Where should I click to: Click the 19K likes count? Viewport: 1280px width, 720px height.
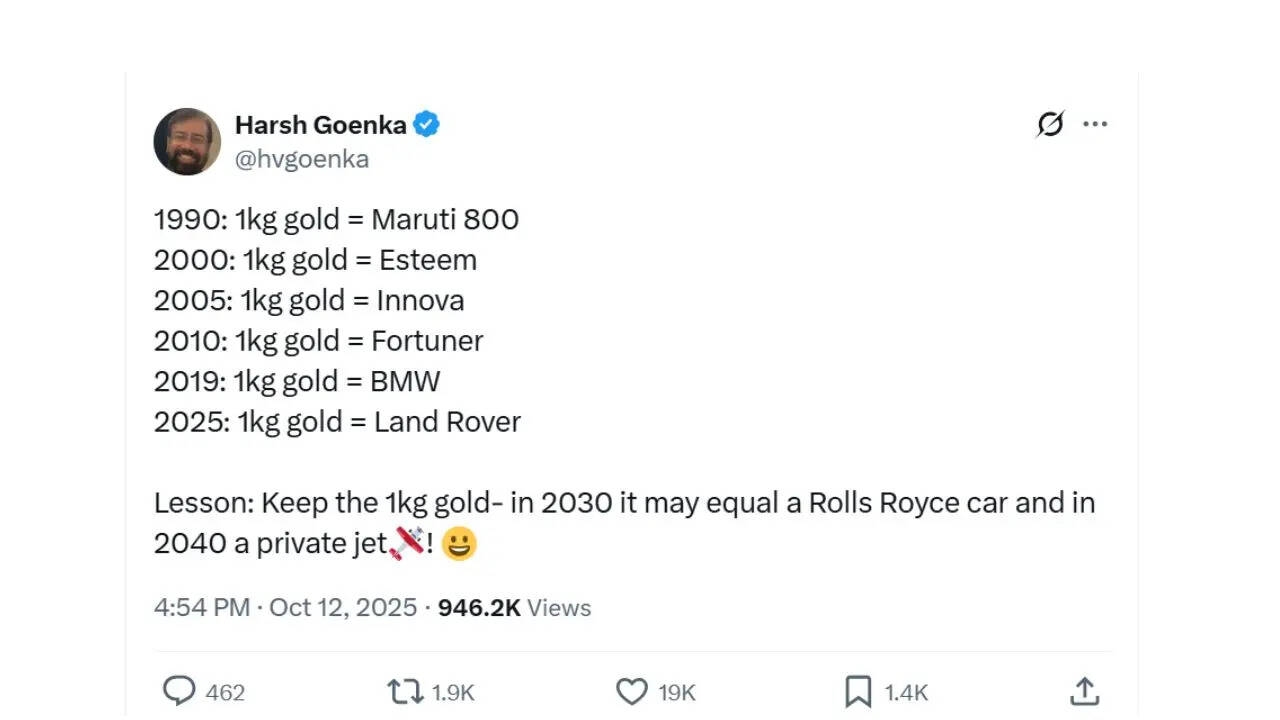pyautogui.click(x=677, y=692)
